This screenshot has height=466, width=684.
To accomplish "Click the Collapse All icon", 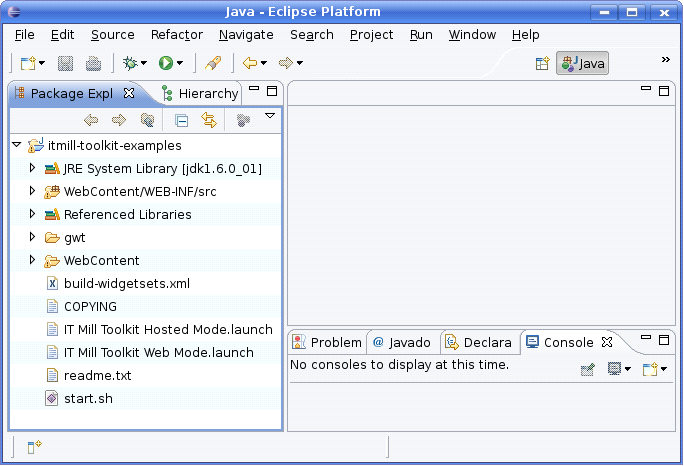I will 181,120.
